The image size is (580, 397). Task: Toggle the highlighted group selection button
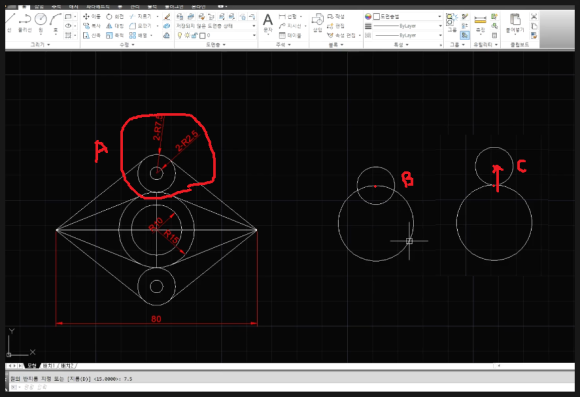(465, 36)
